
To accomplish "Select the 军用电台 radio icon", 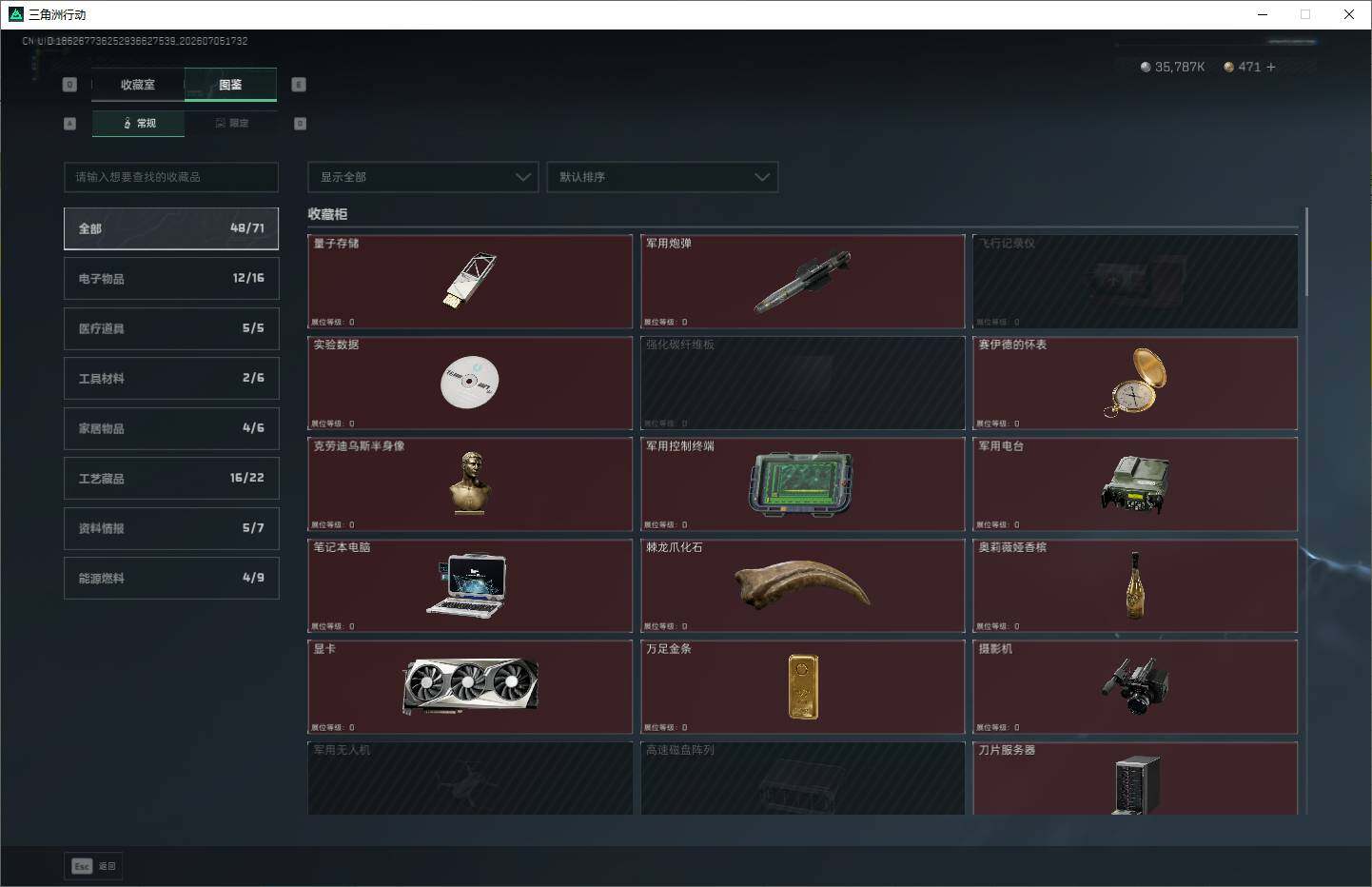I will coord(1135,484).
